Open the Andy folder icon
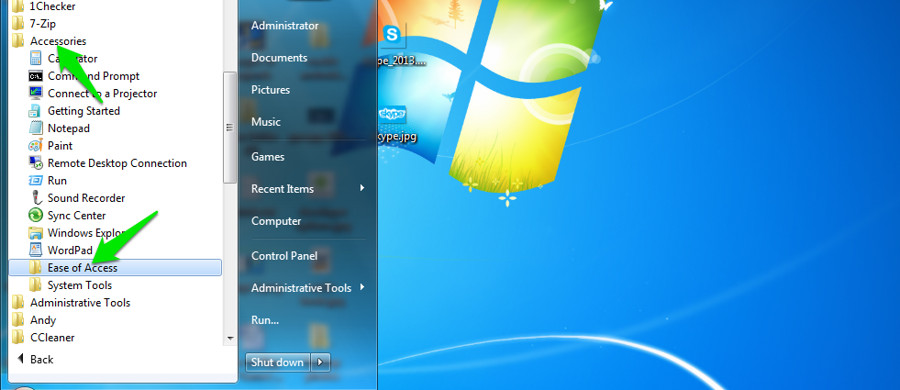This screenshot has width=900, height=390. 18,320
